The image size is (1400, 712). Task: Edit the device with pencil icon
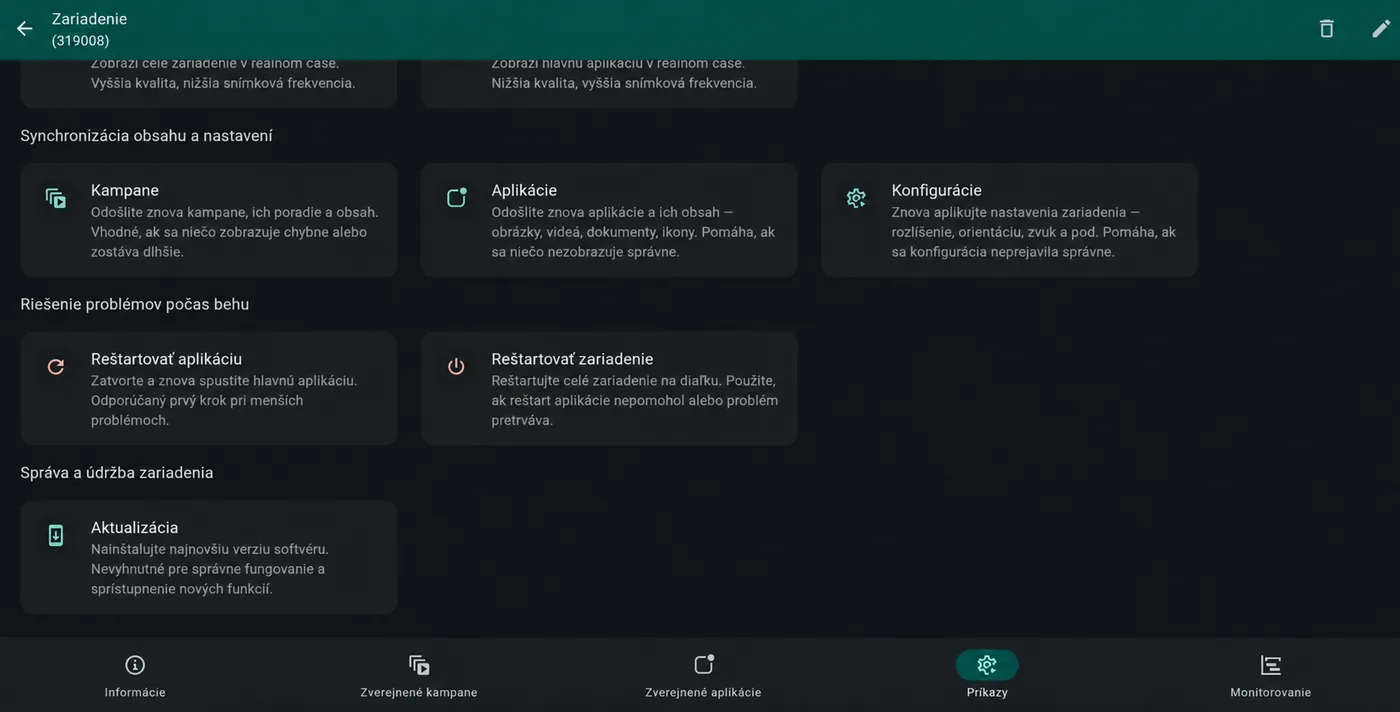(x=1381, y=29)
